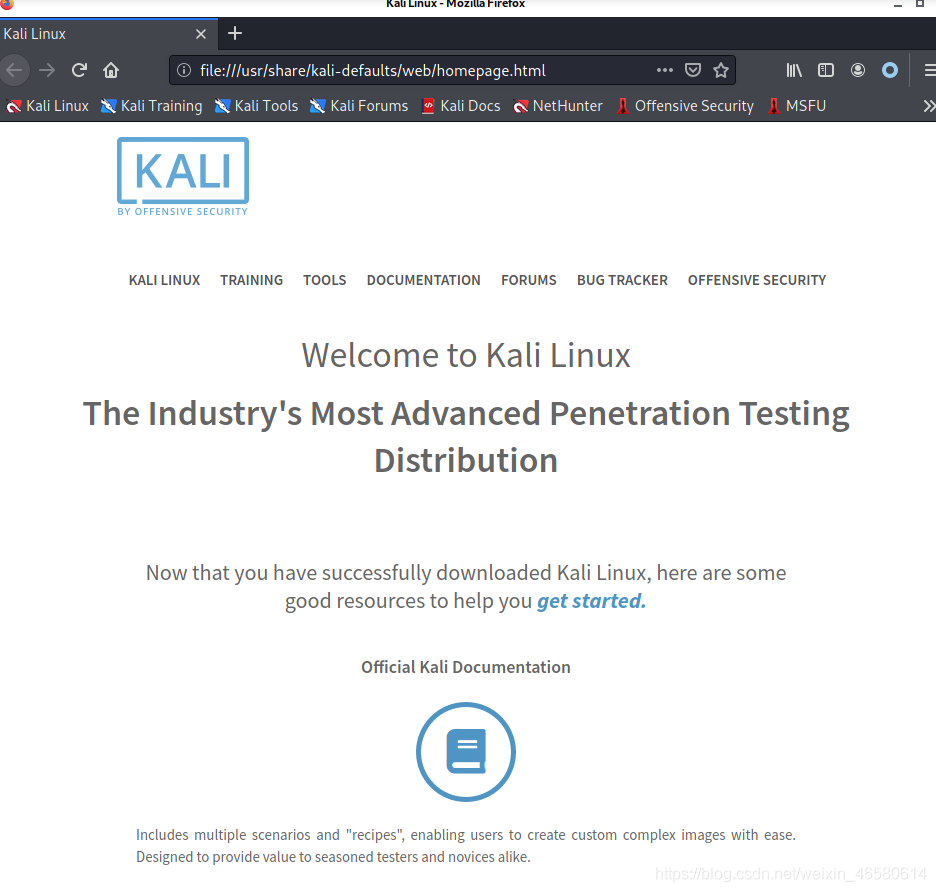This screenshot has width=936, height=892.
Task: Follow the 'get started.' link
Action: pyautogui.click(x=591, y=601)
